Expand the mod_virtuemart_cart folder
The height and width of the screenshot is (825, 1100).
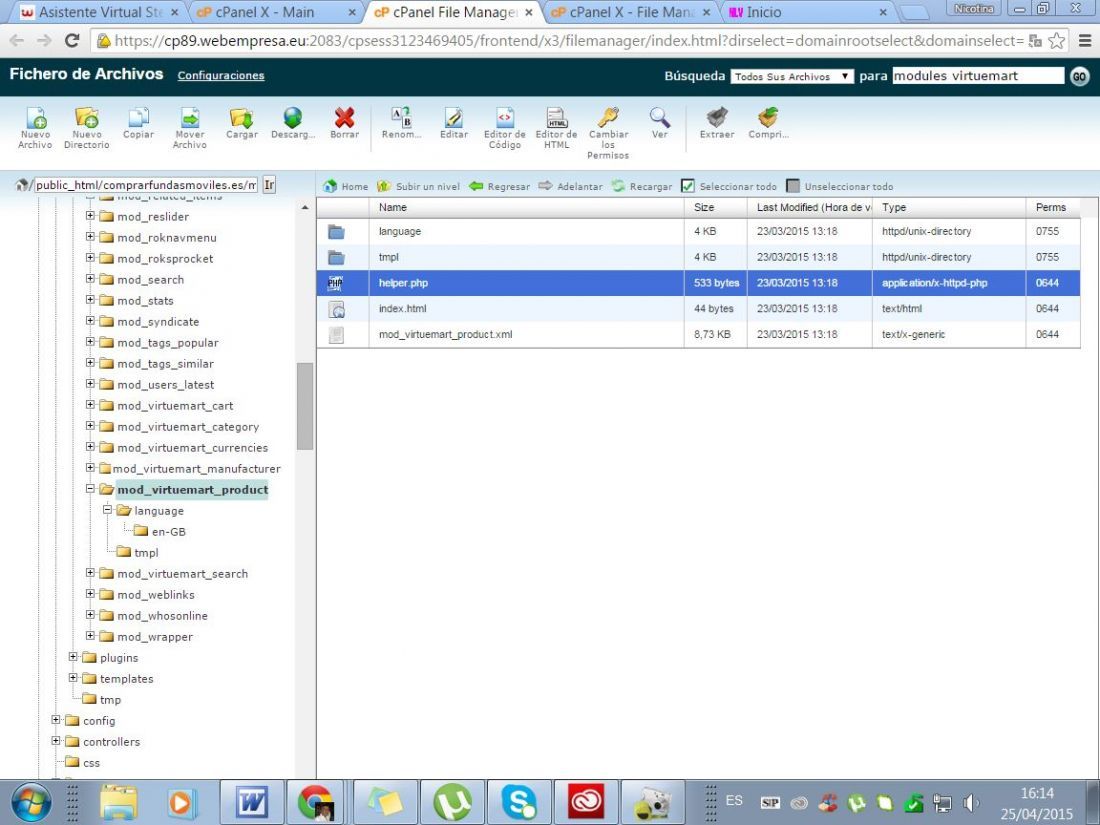[x=90, y=404]
